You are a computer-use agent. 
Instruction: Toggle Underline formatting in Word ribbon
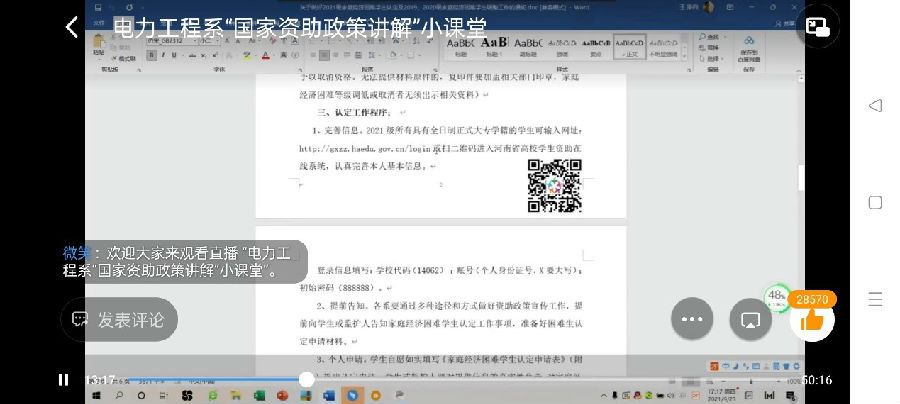[174, 56]
